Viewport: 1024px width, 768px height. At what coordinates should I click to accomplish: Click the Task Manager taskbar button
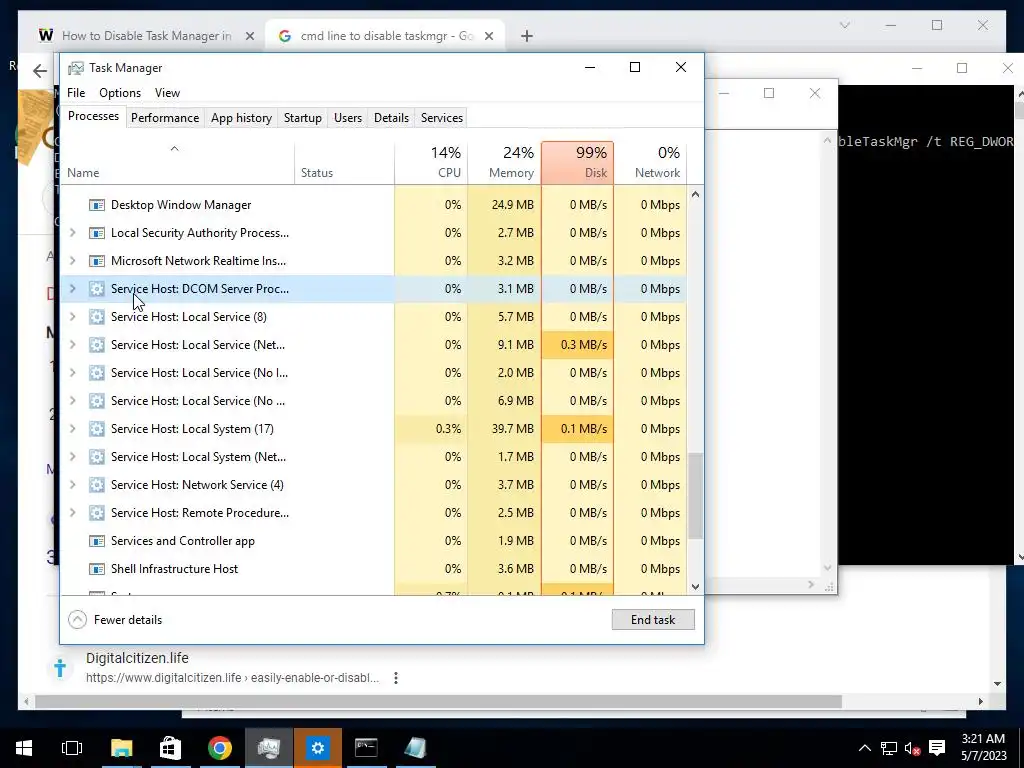[x=268, y=748]
